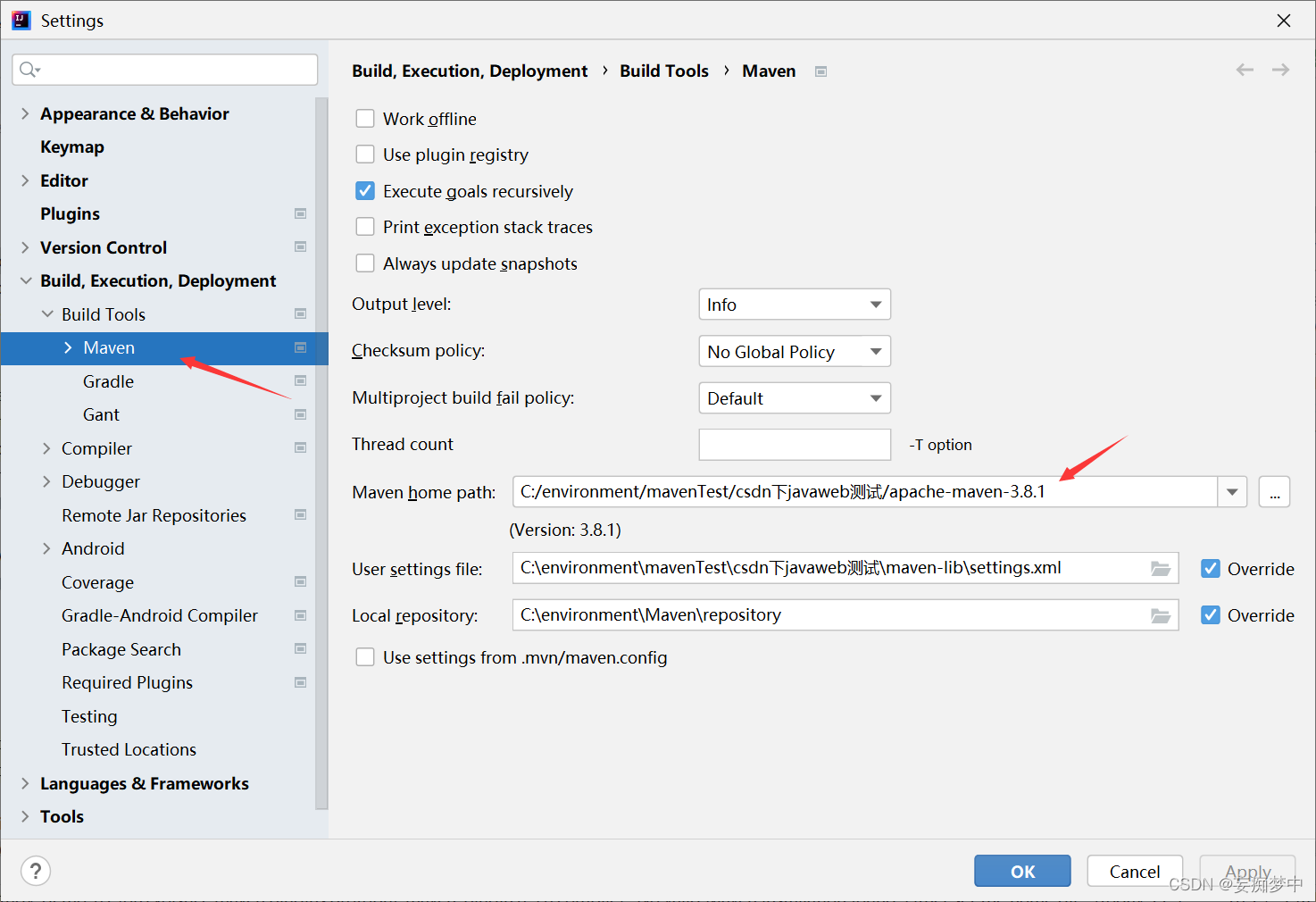The image size is (1316, 902).
Task: Toggle Override for Local repository
Action: 1211,615
